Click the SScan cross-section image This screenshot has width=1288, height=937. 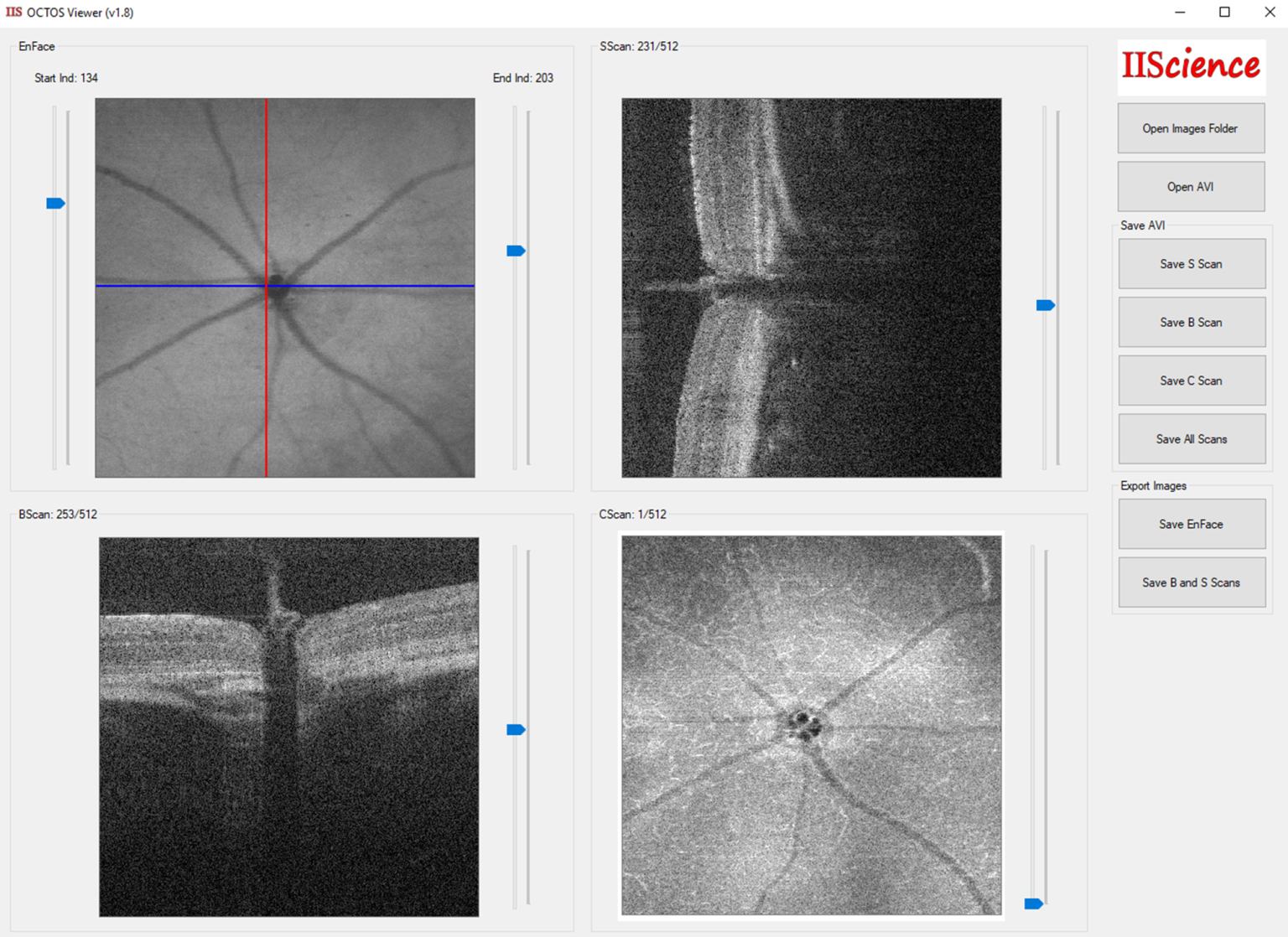pyautogui.click(x=811, y=287)
